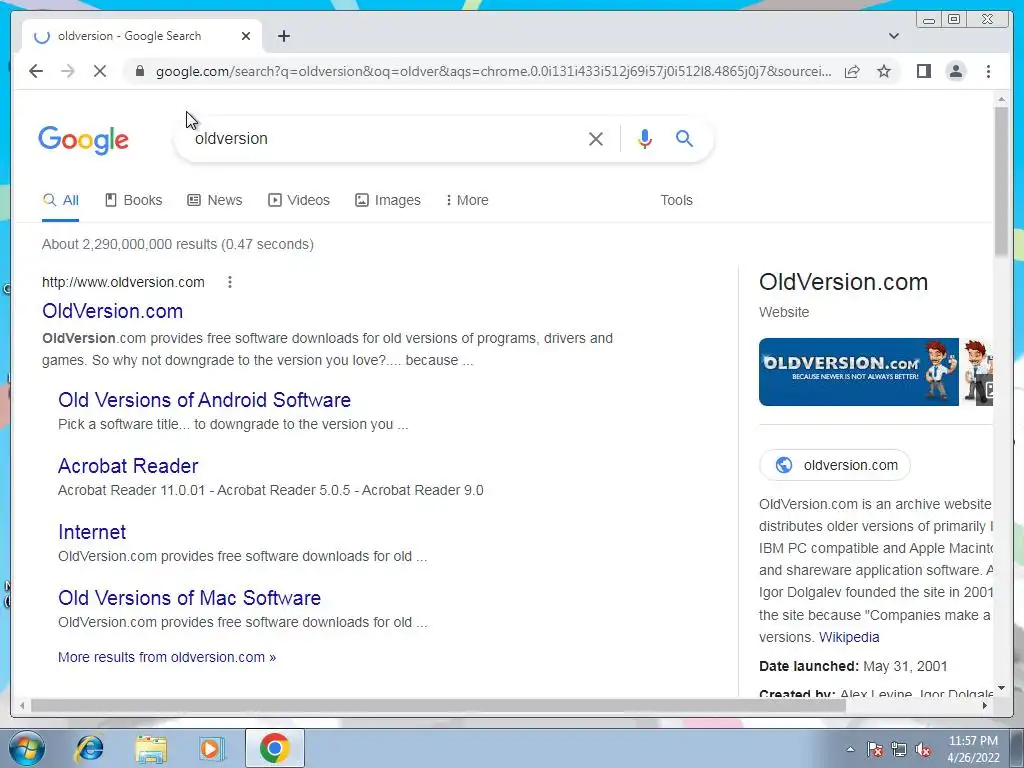
Task: Click the padlock site info icon
Action: coord(139,71)
